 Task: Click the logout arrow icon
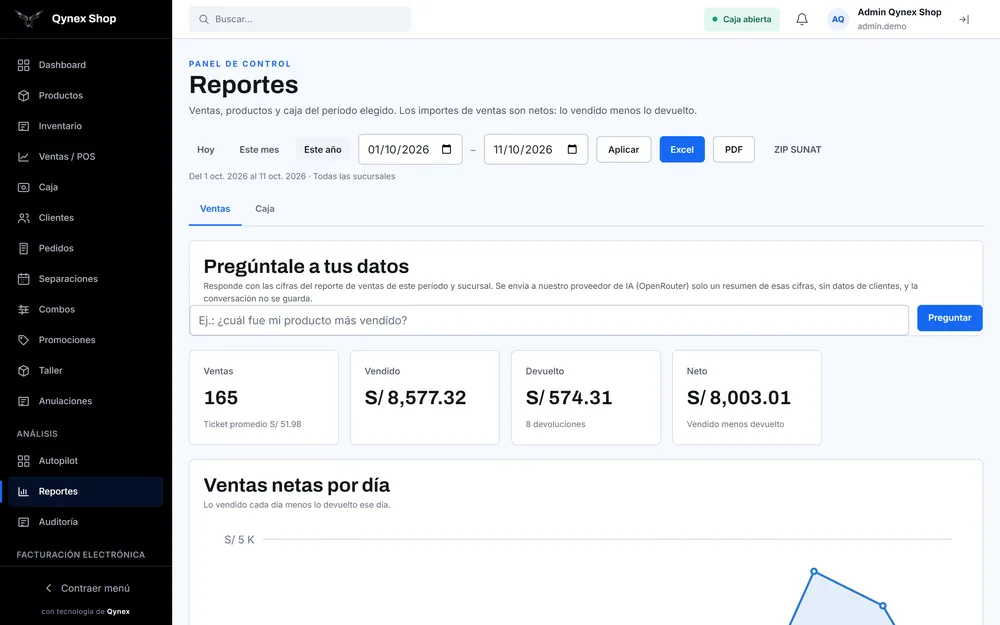[964, 20]
